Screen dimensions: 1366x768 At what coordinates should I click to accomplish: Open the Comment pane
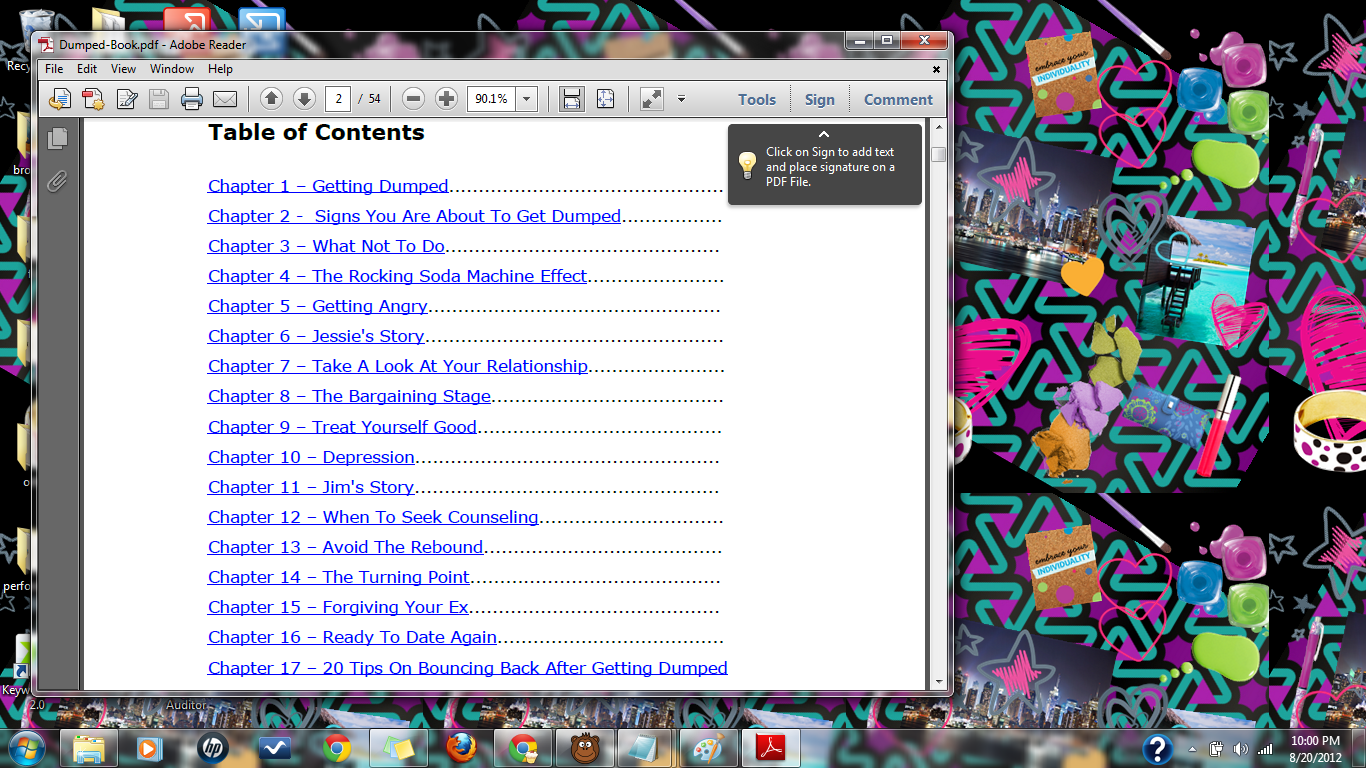pyautogui.click(x=898, y=99)
